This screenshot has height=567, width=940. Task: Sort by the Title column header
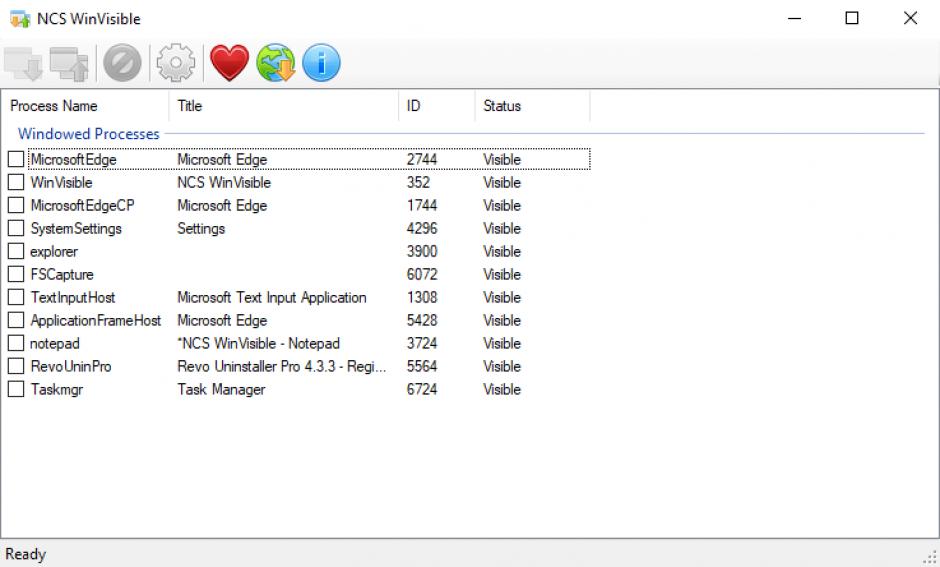click(284, 106)
